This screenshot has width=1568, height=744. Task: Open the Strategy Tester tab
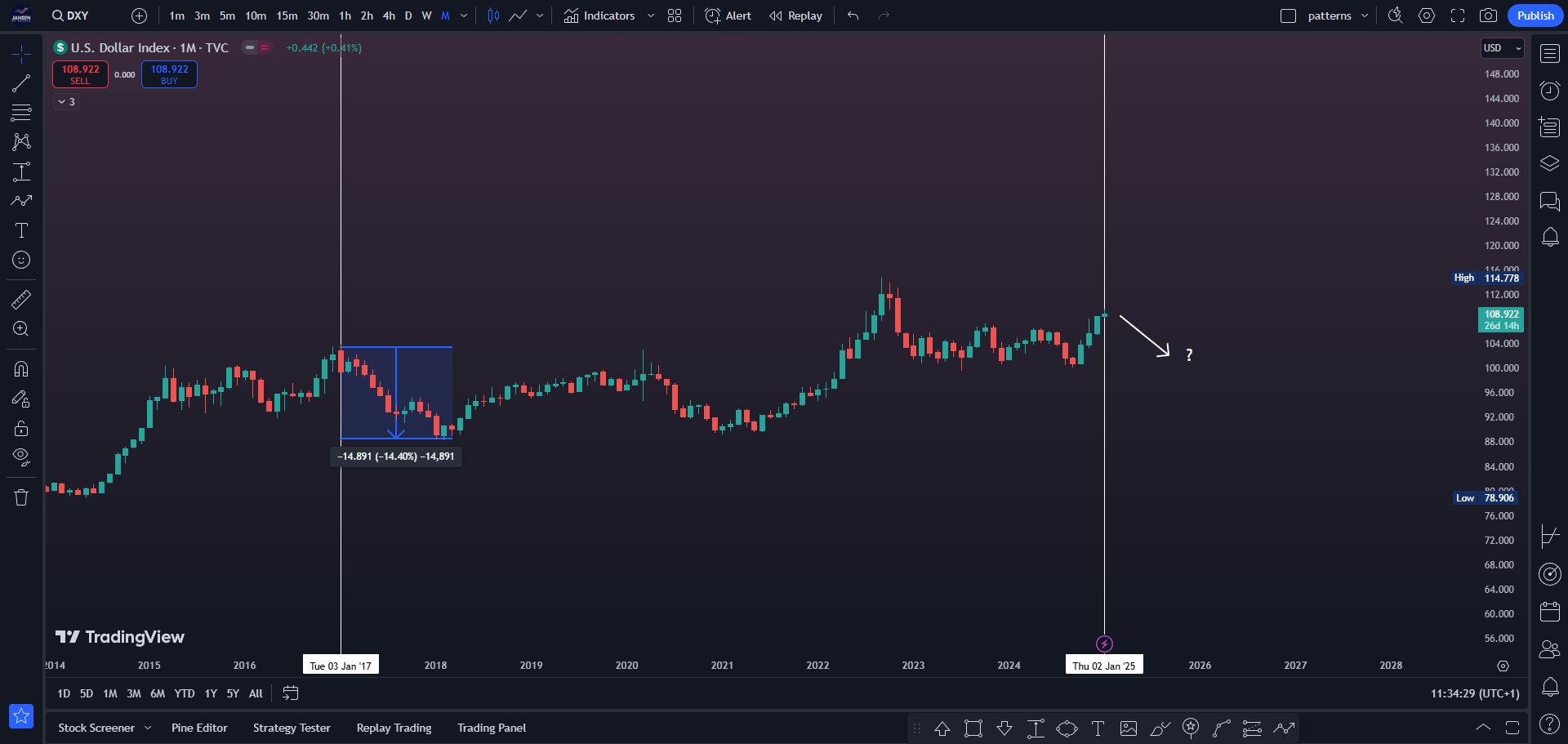(x=292, y=728)
